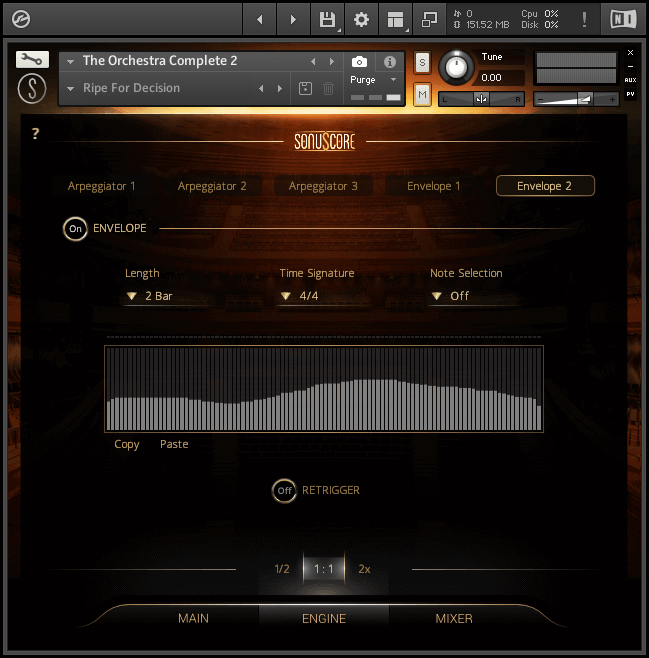649x658 pixels.
Task: Open the workspace layout icon
Action: (395, 19)
